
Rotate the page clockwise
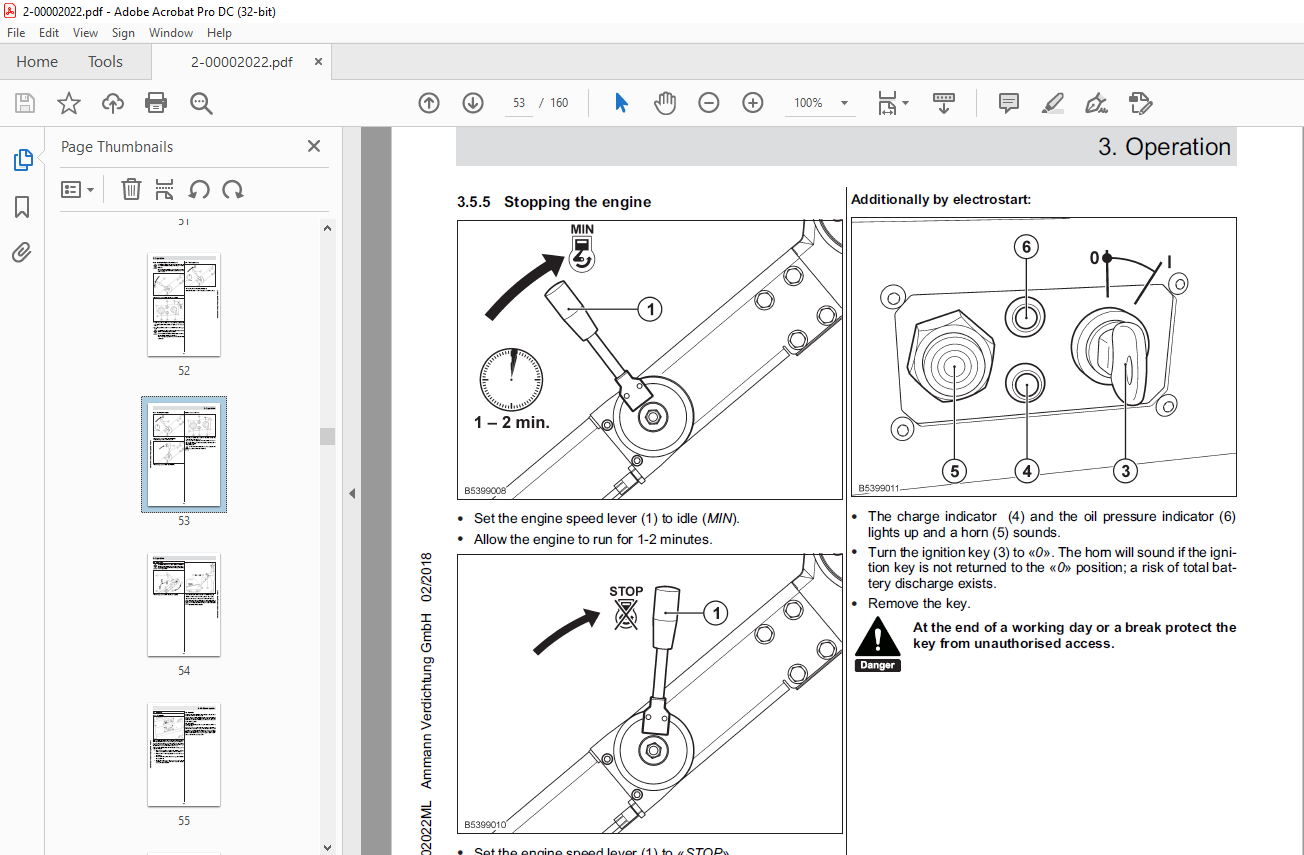tap(233, 189)
